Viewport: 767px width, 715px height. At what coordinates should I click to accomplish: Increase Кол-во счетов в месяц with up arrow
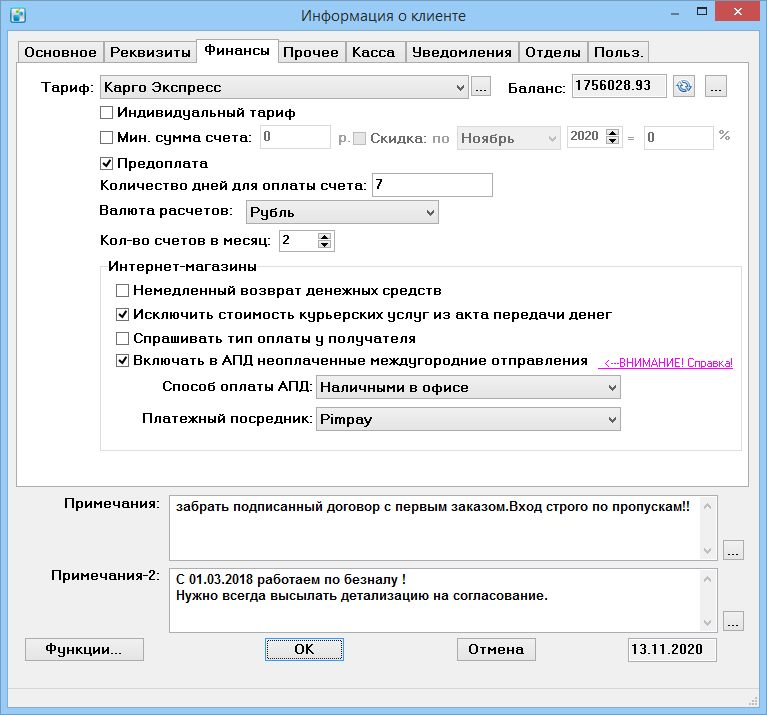click(x=324, y=237)
